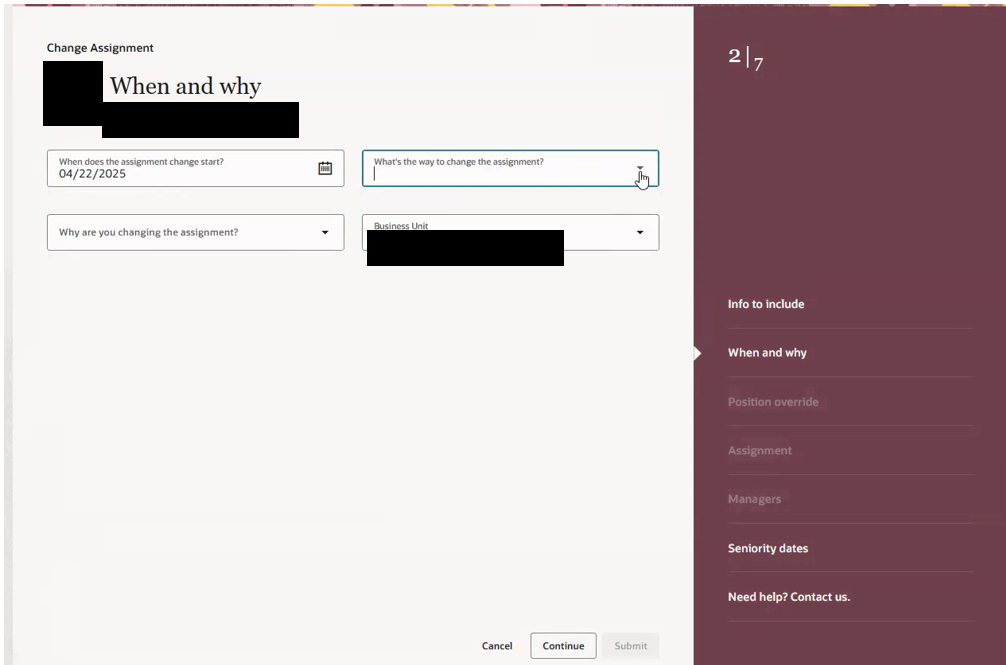Cancel the Change Assignment flow

(x=496, y=645)
